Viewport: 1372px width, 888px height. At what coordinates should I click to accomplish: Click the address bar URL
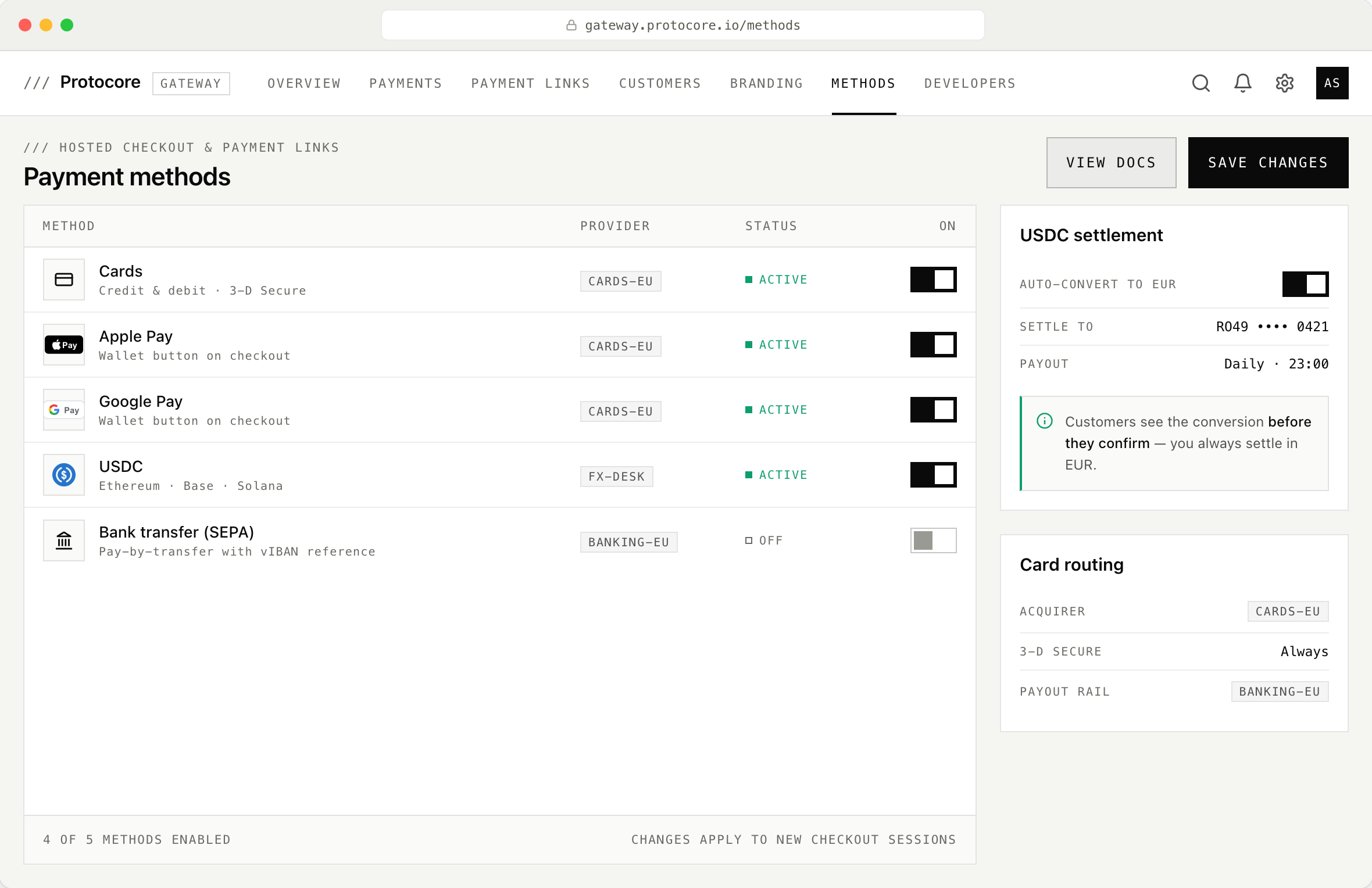pyautogui.click(x=692, y=25)
